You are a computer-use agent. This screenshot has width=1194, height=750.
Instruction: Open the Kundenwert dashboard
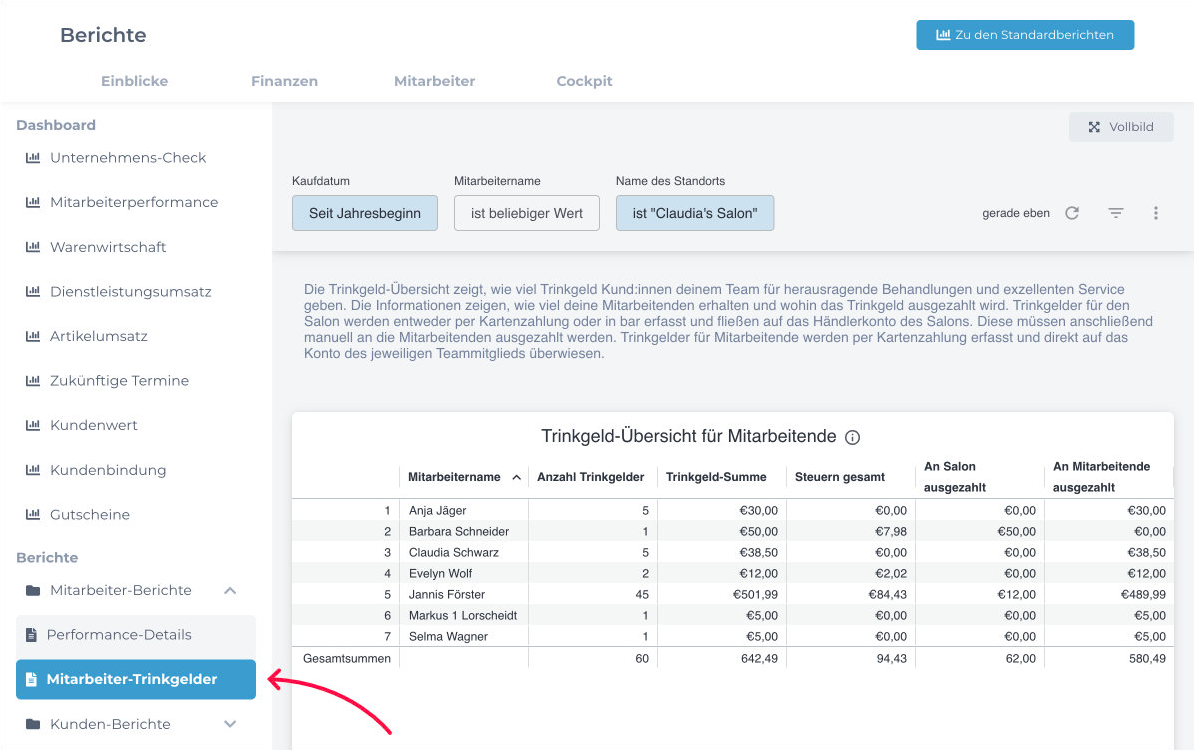click(x=94, y=425)
